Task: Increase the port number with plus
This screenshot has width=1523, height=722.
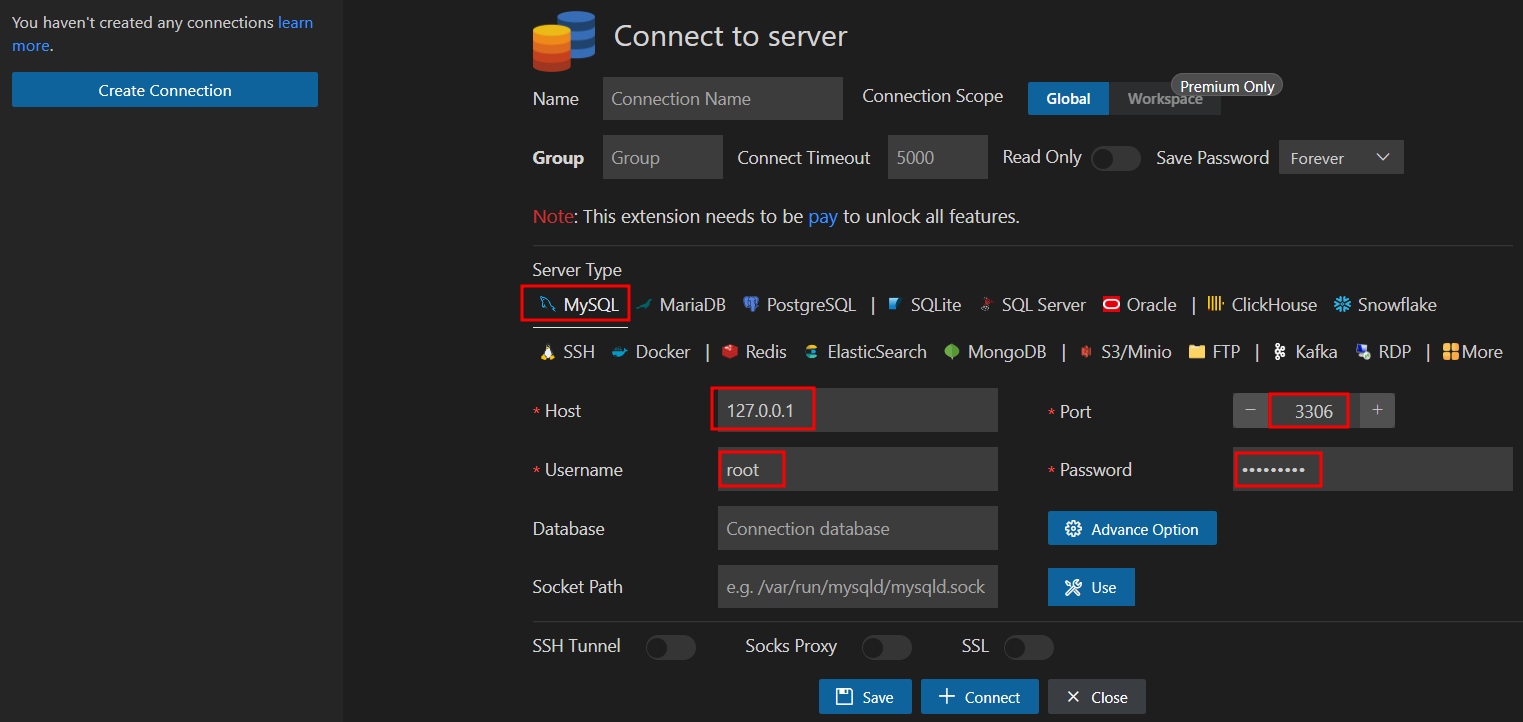Action: pyautogui.click(x=1377, y=411)
